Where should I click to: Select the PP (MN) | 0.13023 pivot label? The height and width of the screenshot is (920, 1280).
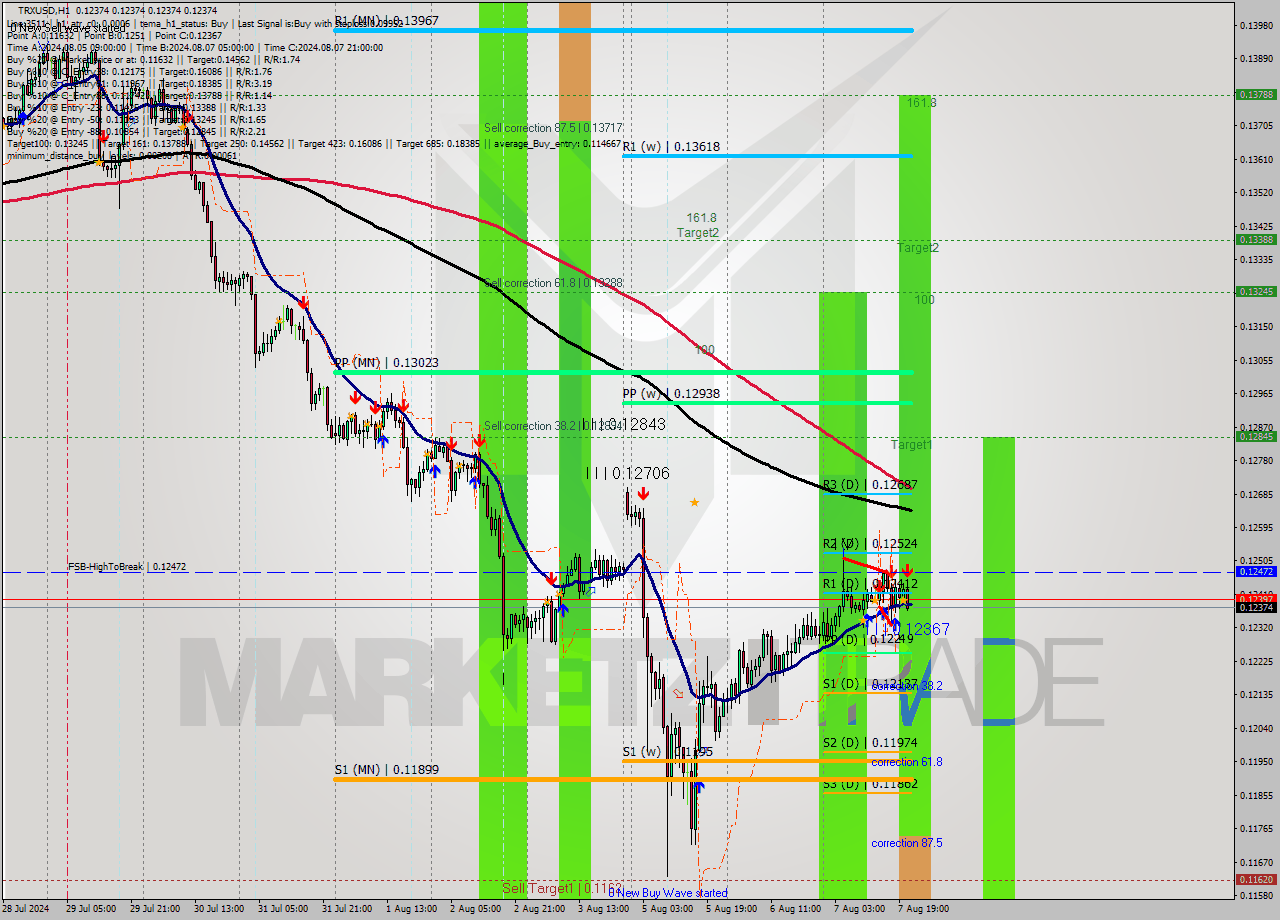pos(386,363)
